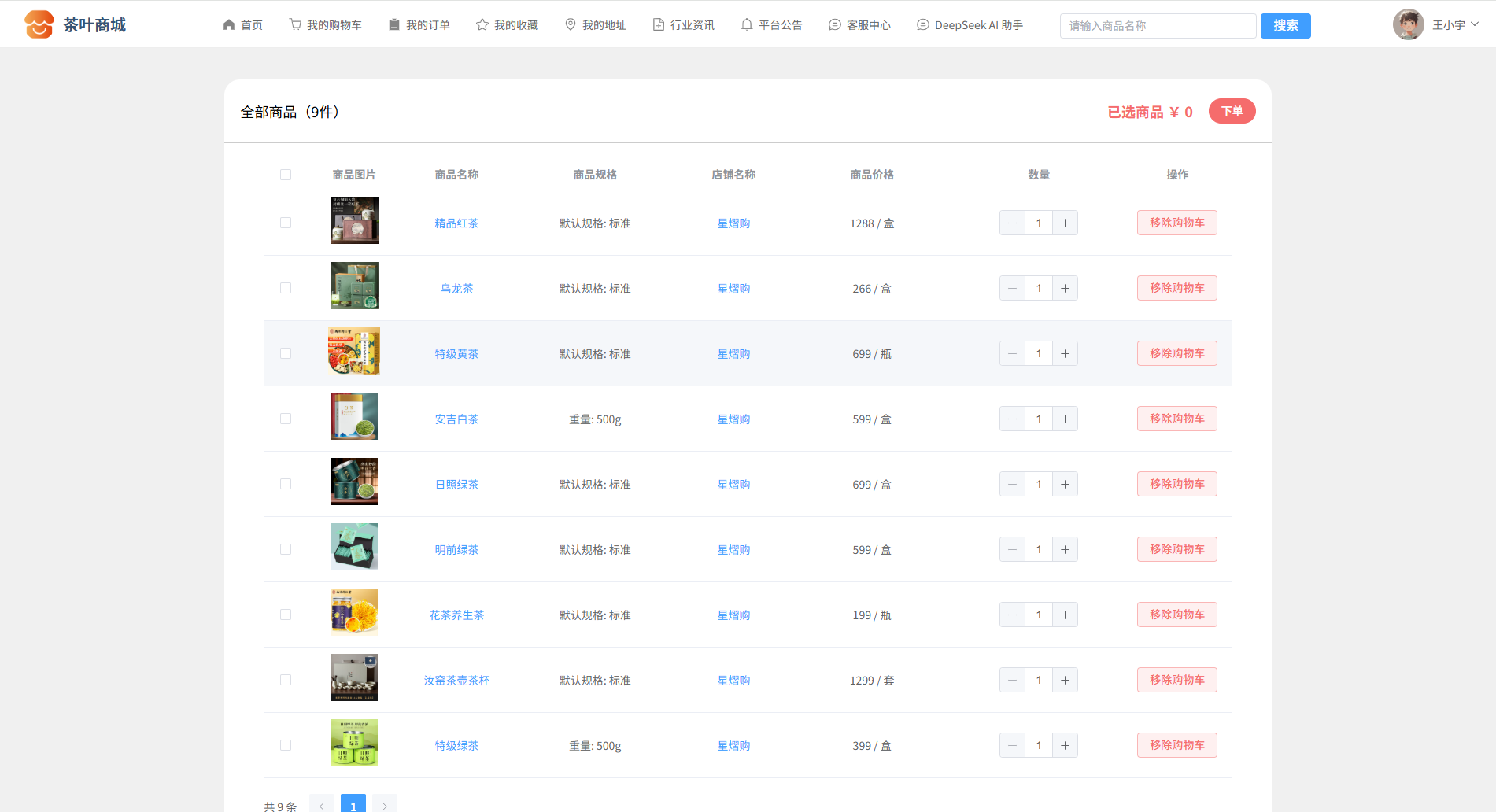This screenshot has height=812, width=1496.
Task: Click the next page arrow in pagination
Action: pyautogui.click(x=385, y=805)
